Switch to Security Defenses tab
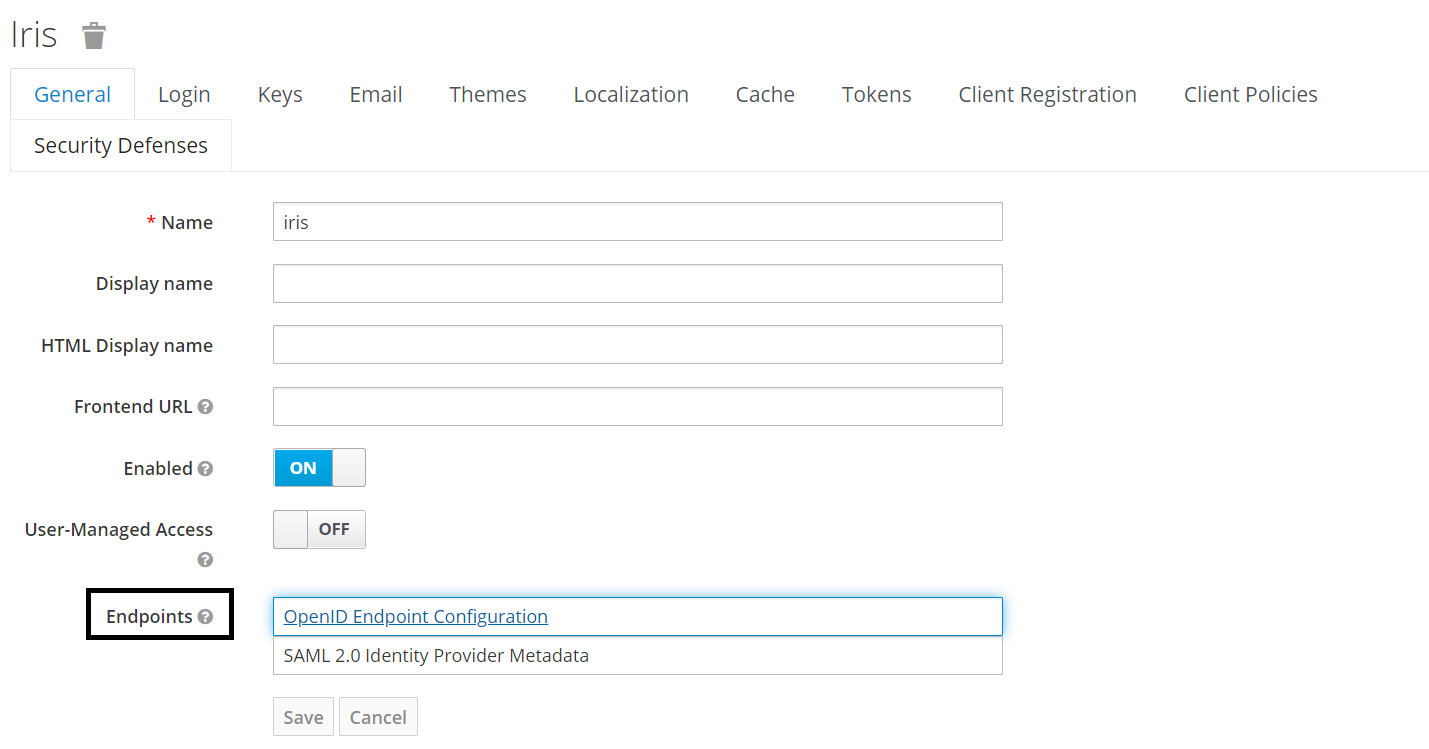Viewport: 1429px width, 749px height. tap(121, 146)
